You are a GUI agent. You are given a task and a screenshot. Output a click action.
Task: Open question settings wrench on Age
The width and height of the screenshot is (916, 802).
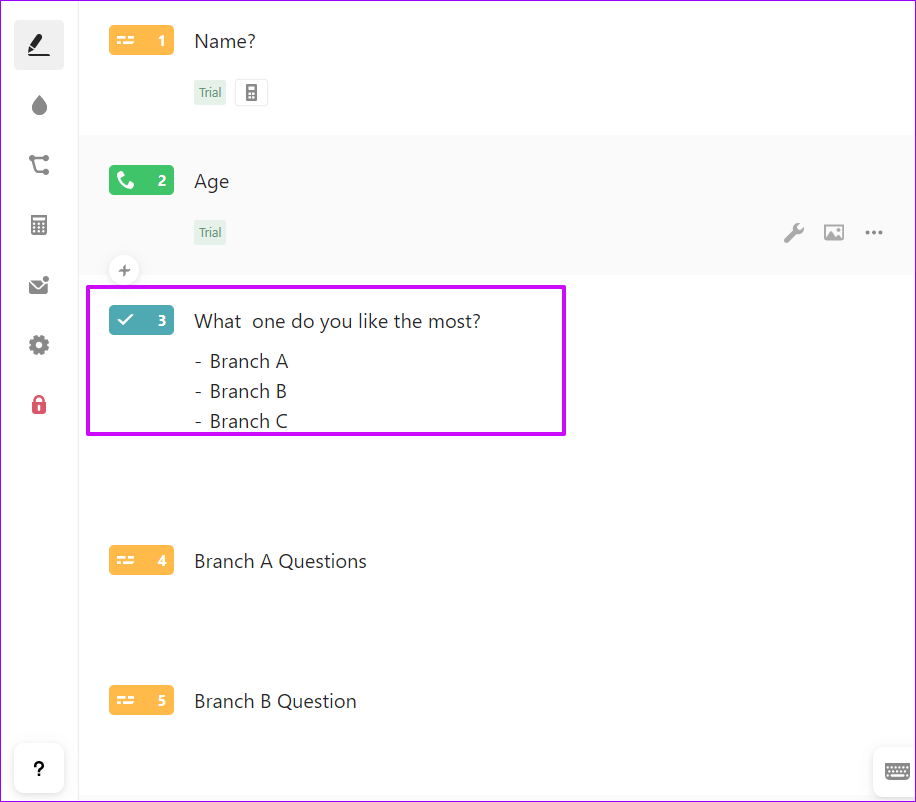coord(793,233)
